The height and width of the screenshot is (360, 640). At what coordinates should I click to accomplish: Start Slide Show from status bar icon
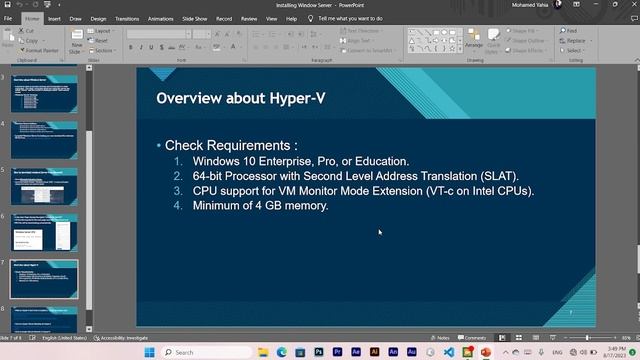552,338
